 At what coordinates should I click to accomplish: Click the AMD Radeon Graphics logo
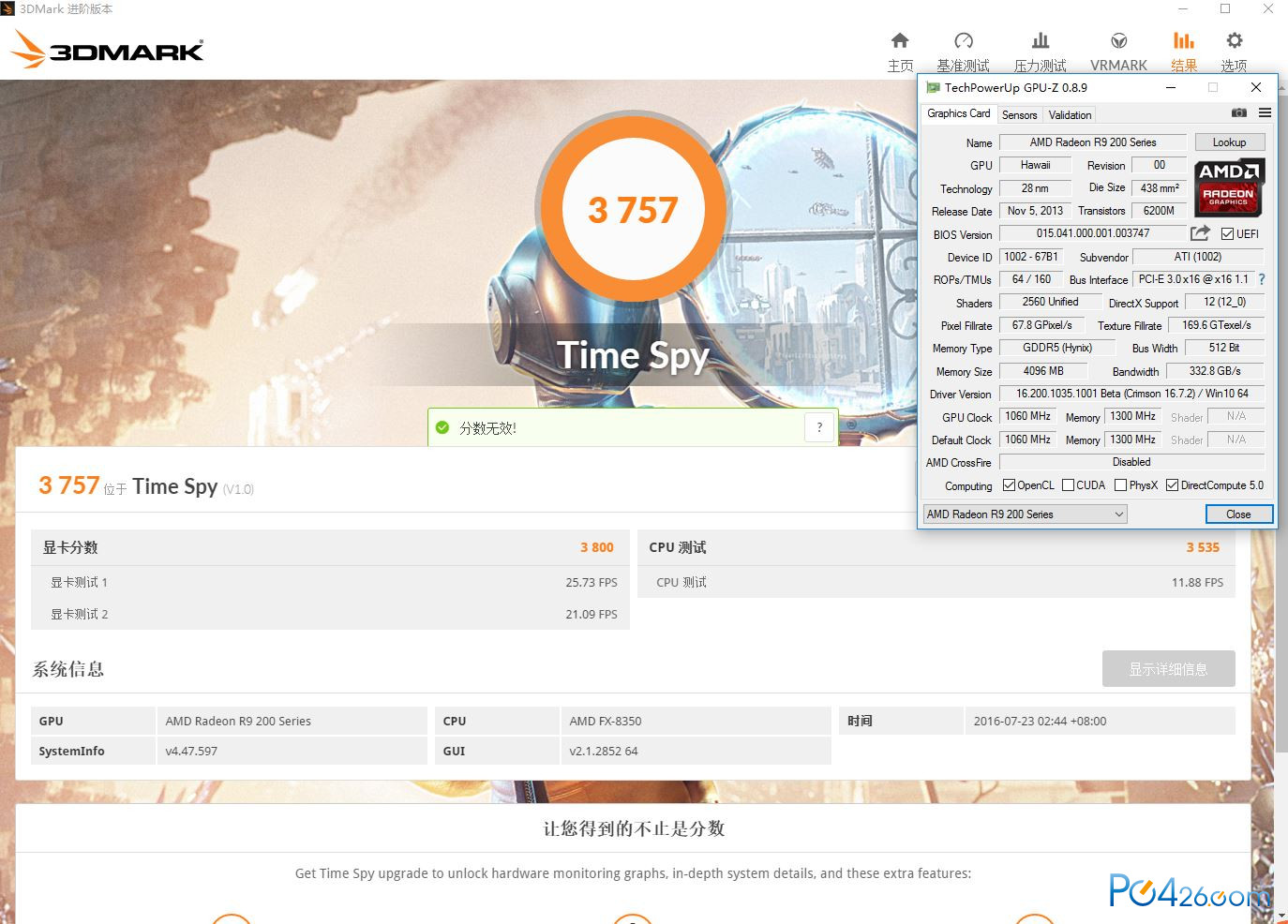pyautogui.click(x=1229, y=186)
